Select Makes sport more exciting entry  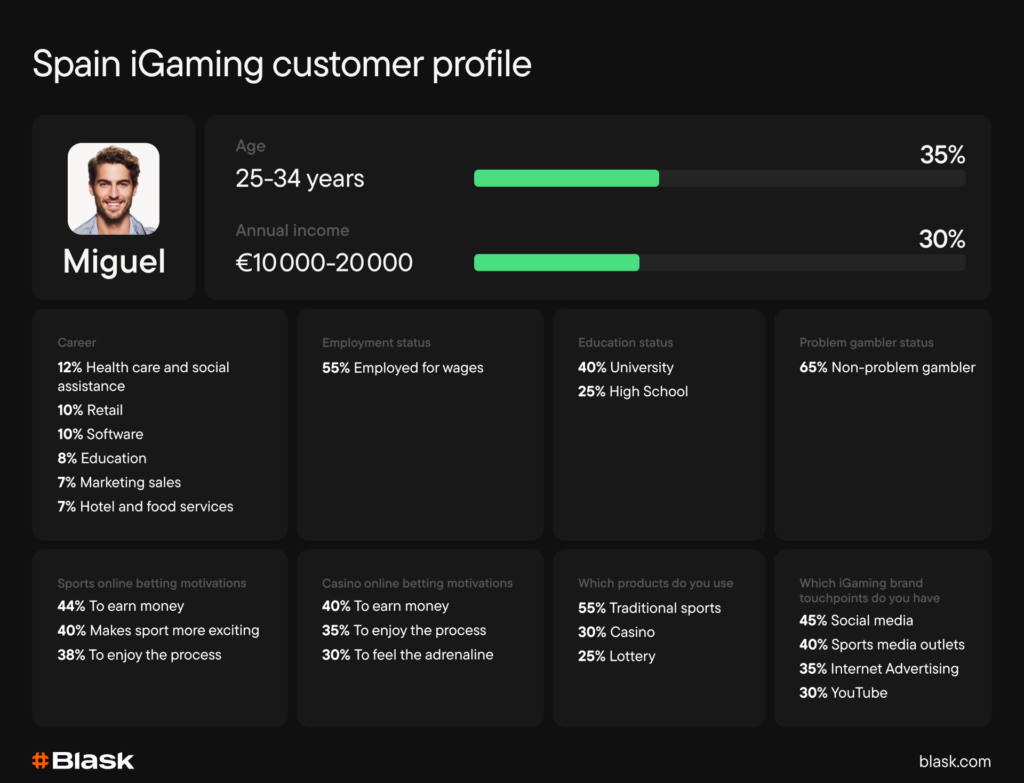158,630
